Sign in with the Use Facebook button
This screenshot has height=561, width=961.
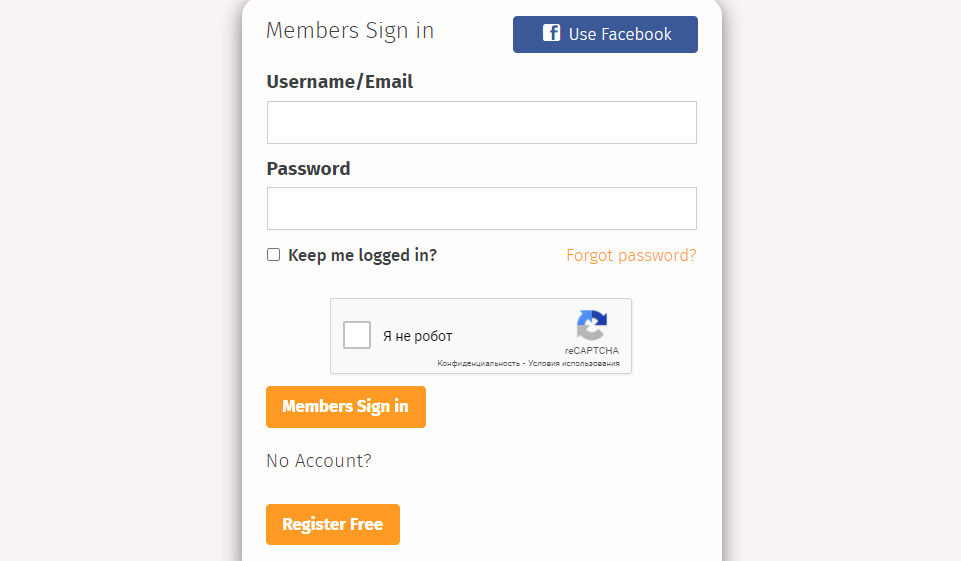[x=605, y=34]
